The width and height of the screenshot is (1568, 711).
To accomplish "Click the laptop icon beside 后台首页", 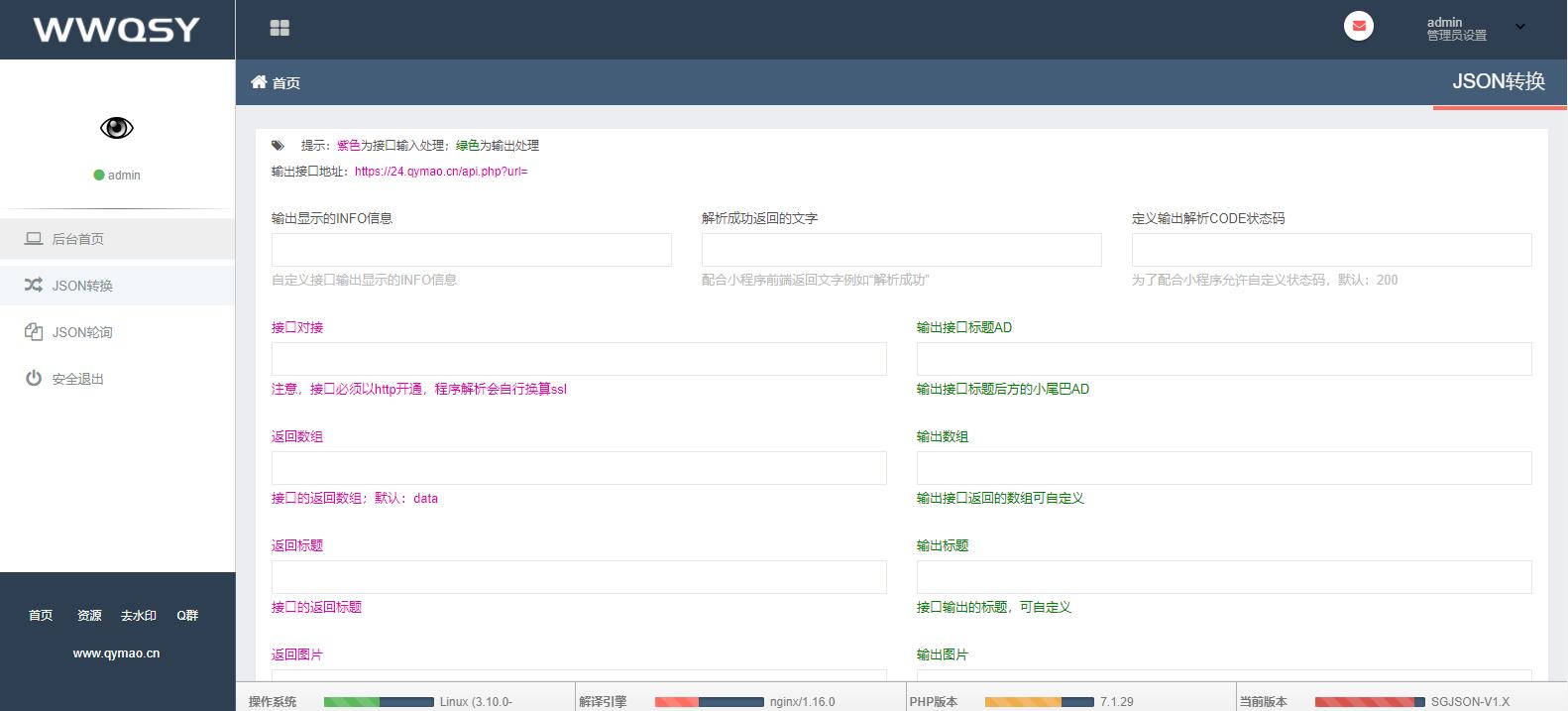I will [x=34, y=239].
